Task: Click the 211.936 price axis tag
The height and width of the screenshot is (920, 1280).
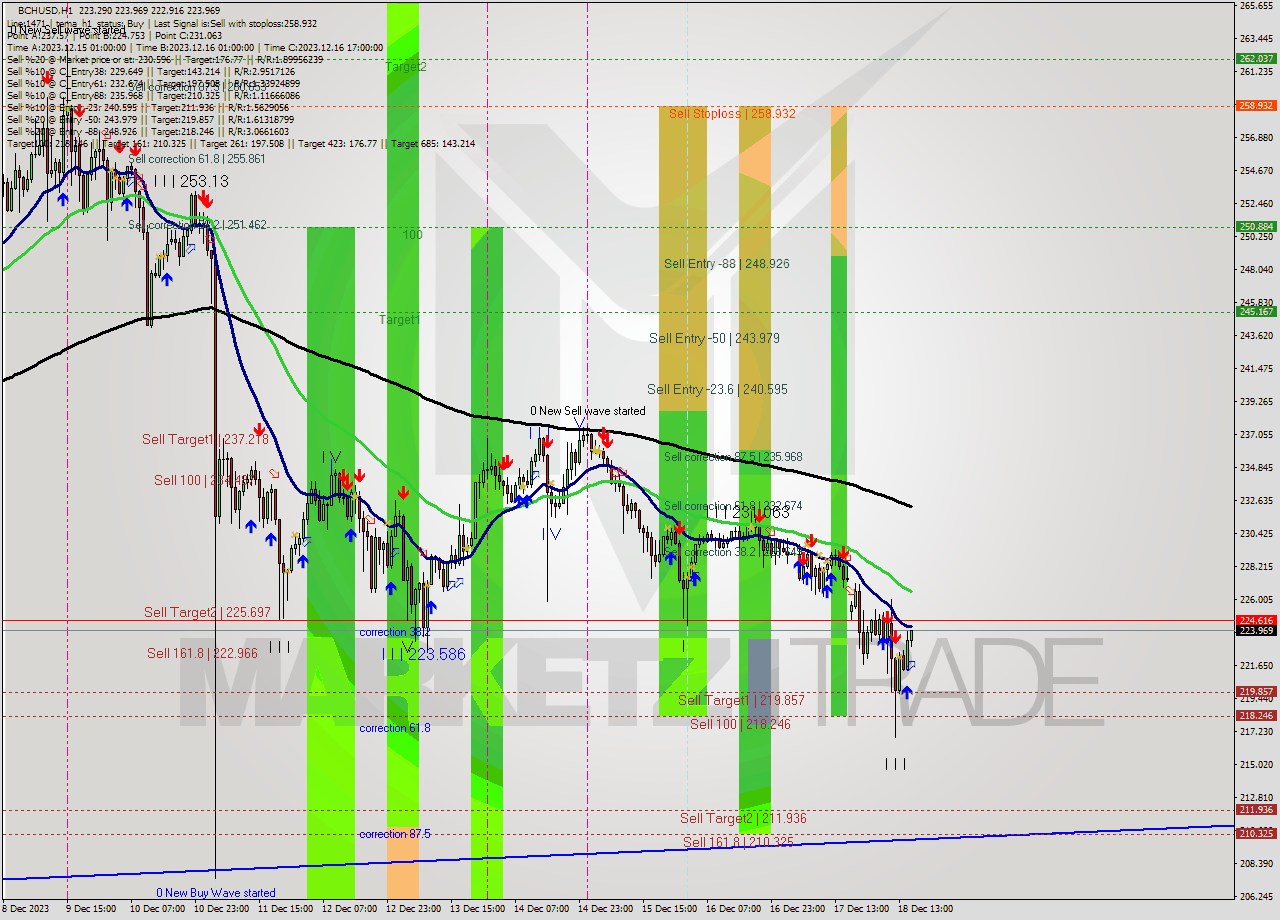Action: pyautogui.click(x=1256, y=810)
